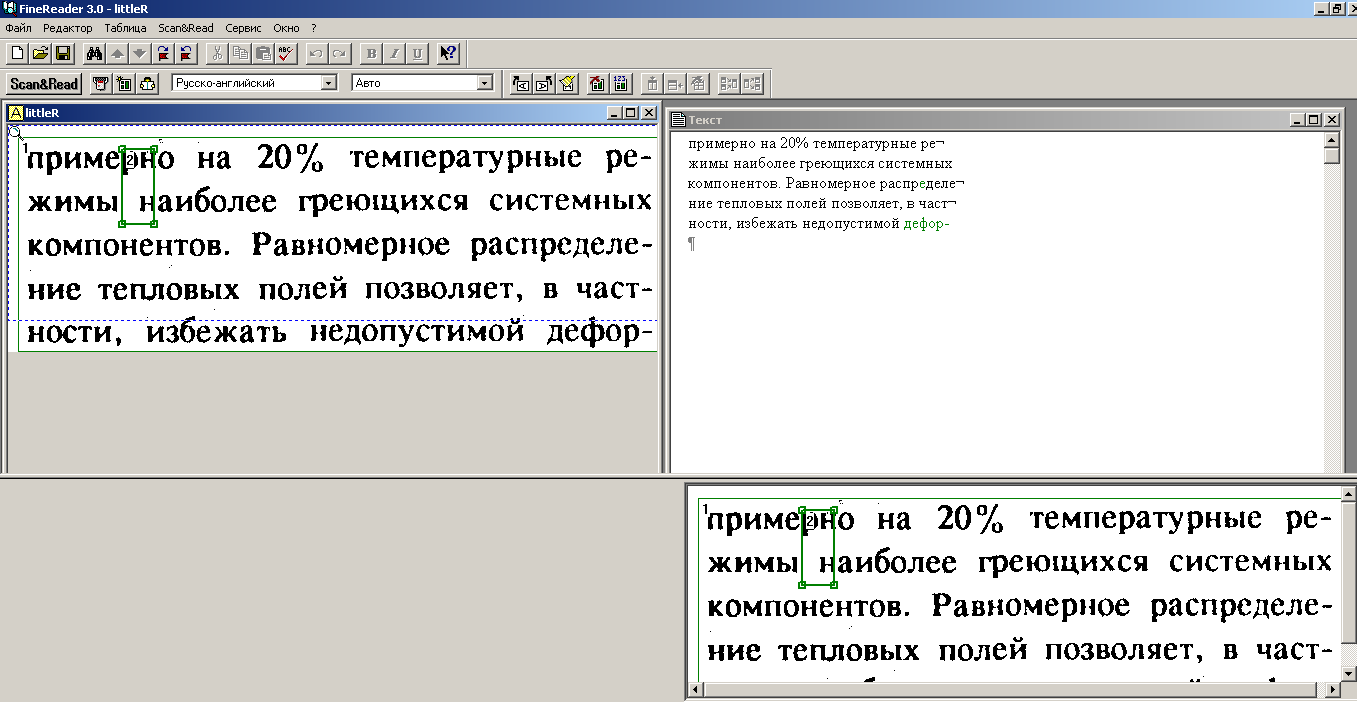
Task: Rotate the page image clockwise
Action: [x=163, y=53]
